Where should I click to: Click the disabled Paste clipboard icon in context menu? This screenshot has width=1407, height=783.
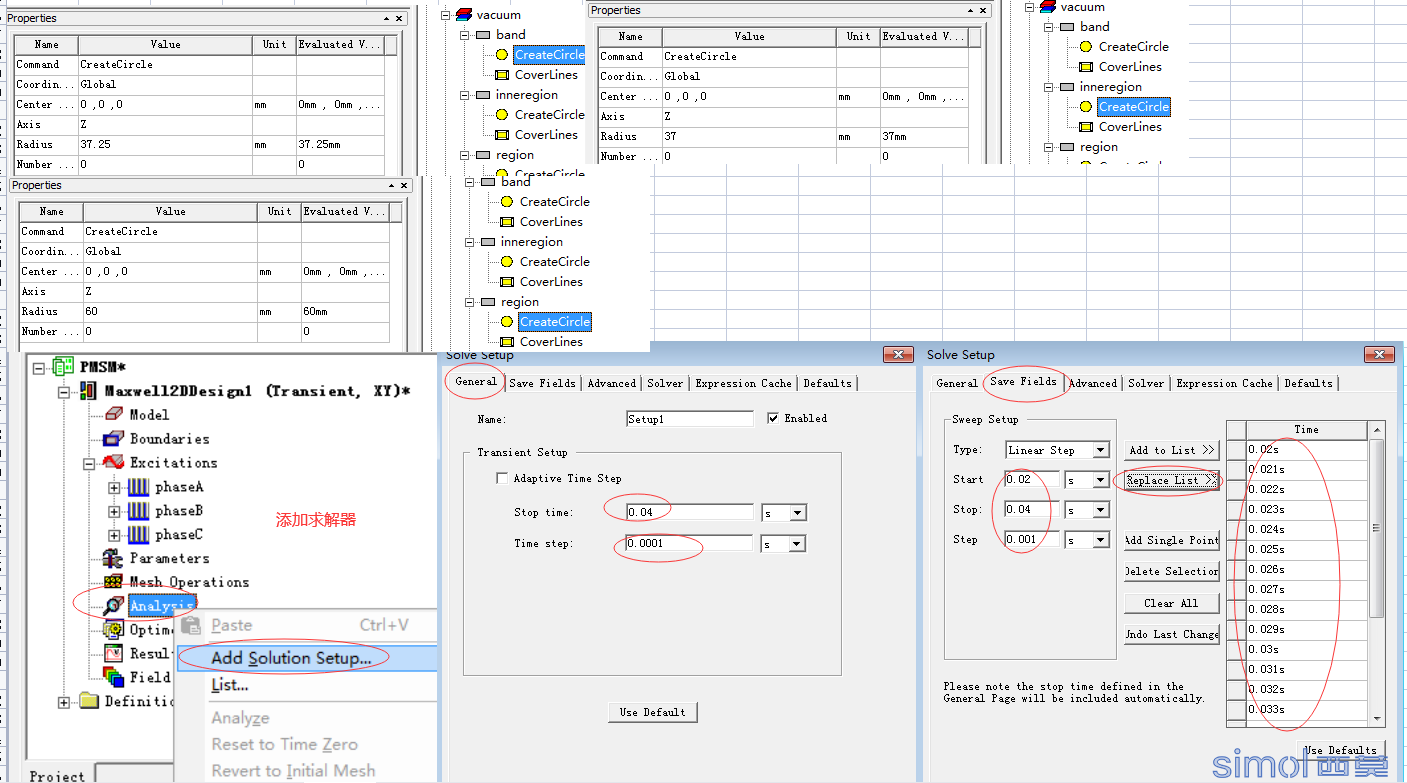(193, 625)
